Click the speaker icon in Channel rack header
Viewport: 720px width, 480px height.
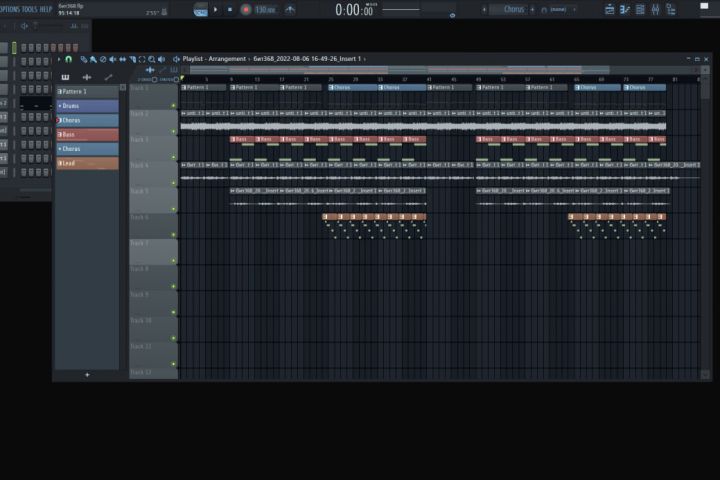(x=24, y=27)
